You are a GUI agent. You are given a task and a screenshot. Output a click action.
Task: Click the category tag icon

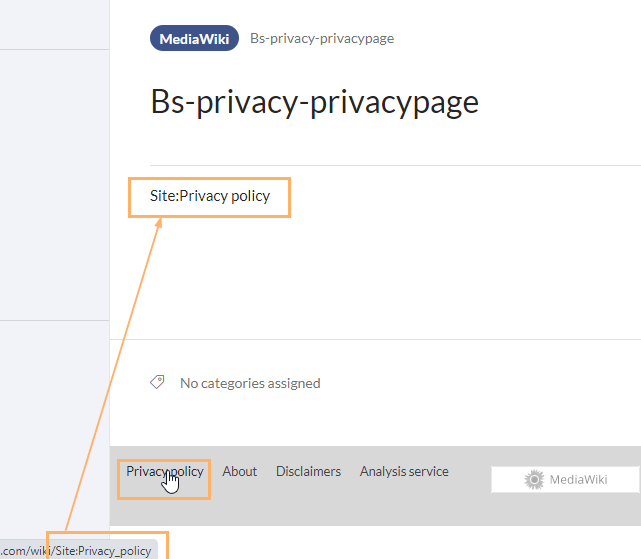[x=157, y=382]
